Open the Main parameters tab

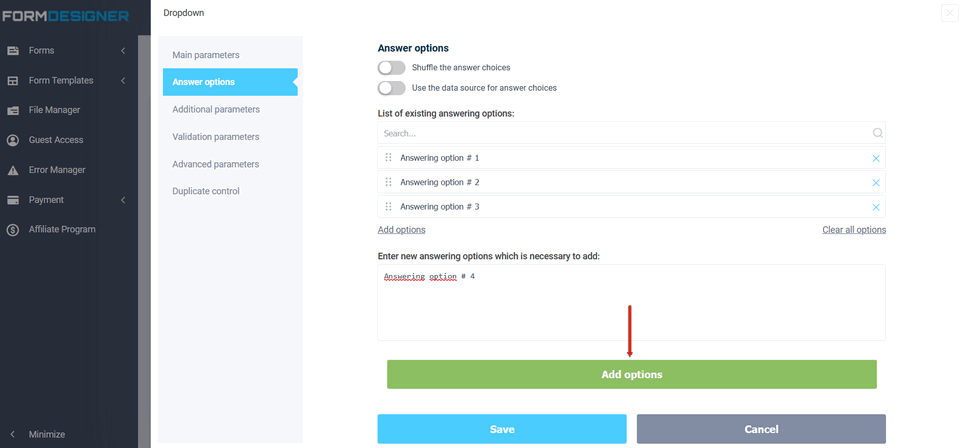click(206, 55)
